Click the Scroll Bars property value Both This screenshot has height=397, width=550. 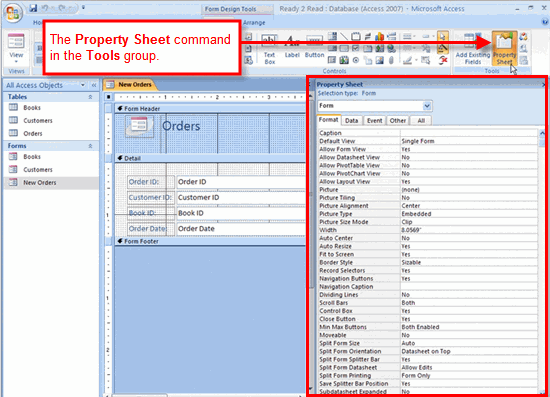point(469,303)
